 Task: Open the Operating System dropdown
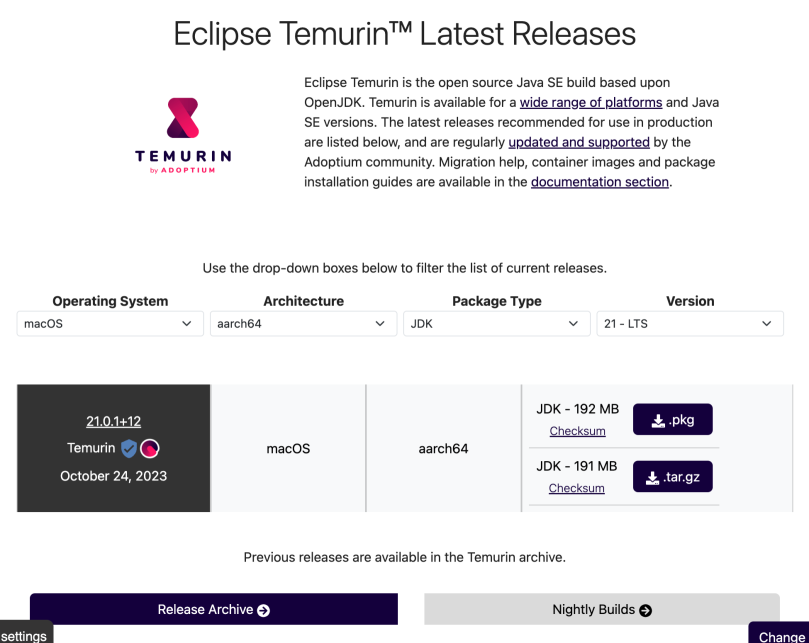point(110,324)
